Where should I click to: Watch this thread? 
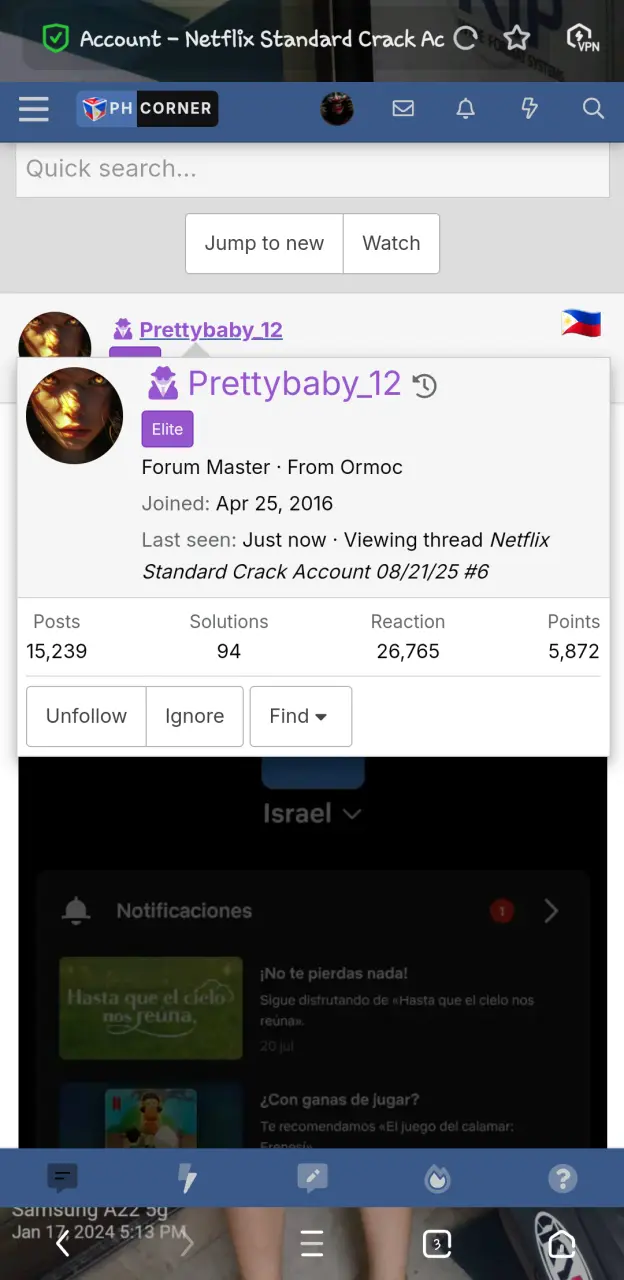[x=391, y=243]
